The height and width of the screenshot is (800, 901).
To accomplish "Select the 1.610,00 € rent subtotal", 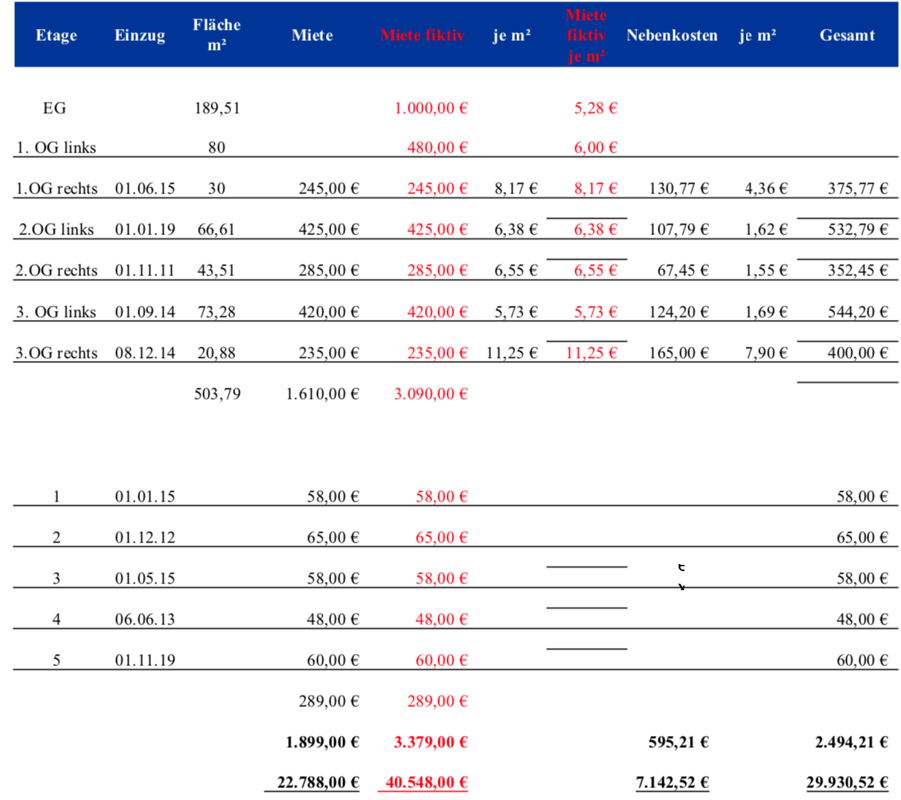I will click(x=322, y=393).
